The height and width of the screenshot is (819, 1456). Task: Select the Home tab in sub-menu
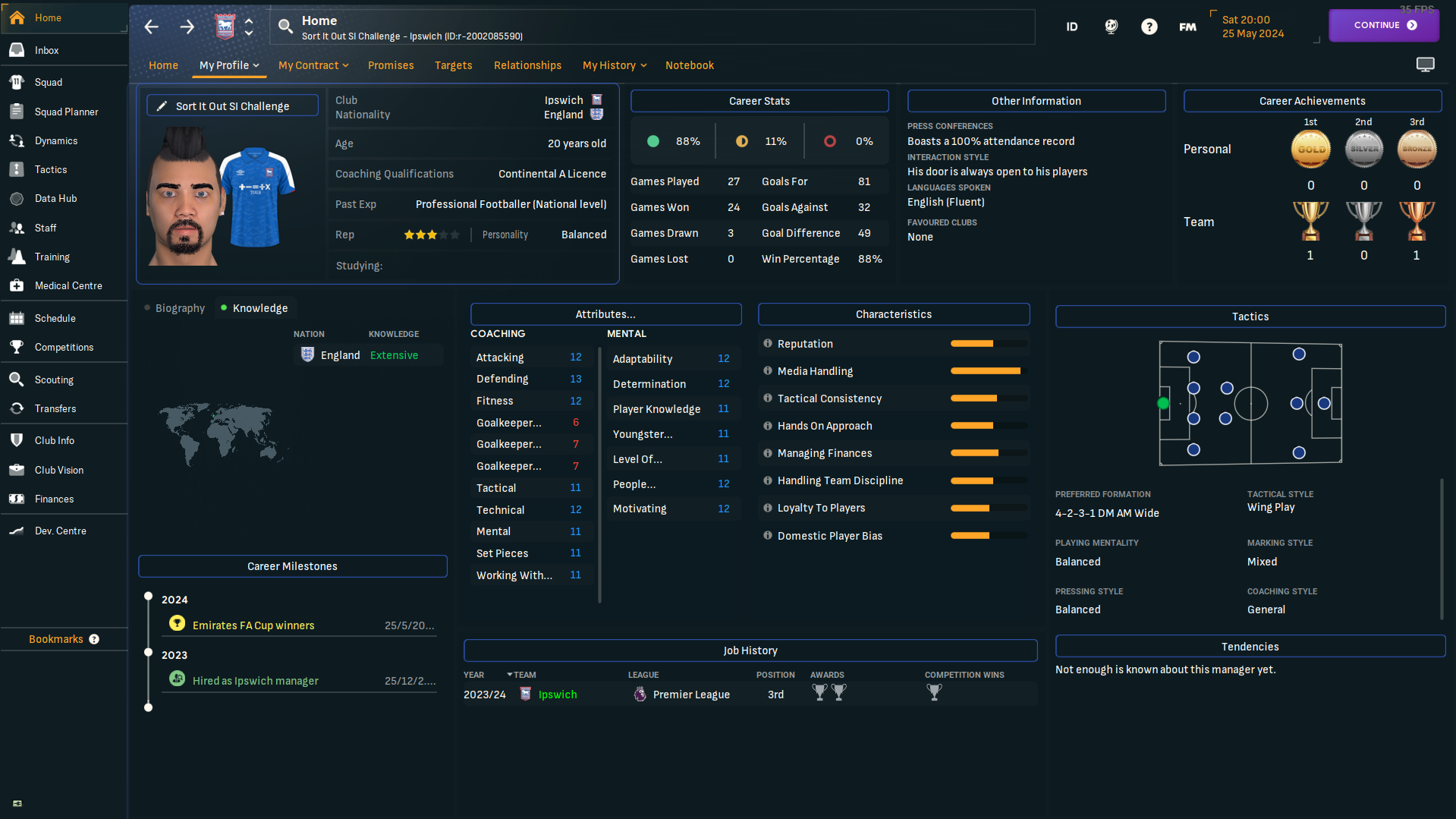163,65
